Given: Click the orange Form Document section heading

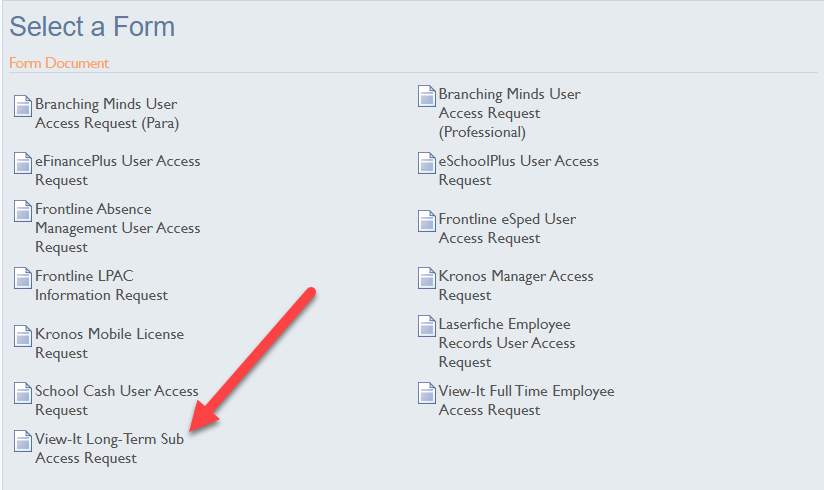Looking at the screenshot, I should (x=59, y=63).
